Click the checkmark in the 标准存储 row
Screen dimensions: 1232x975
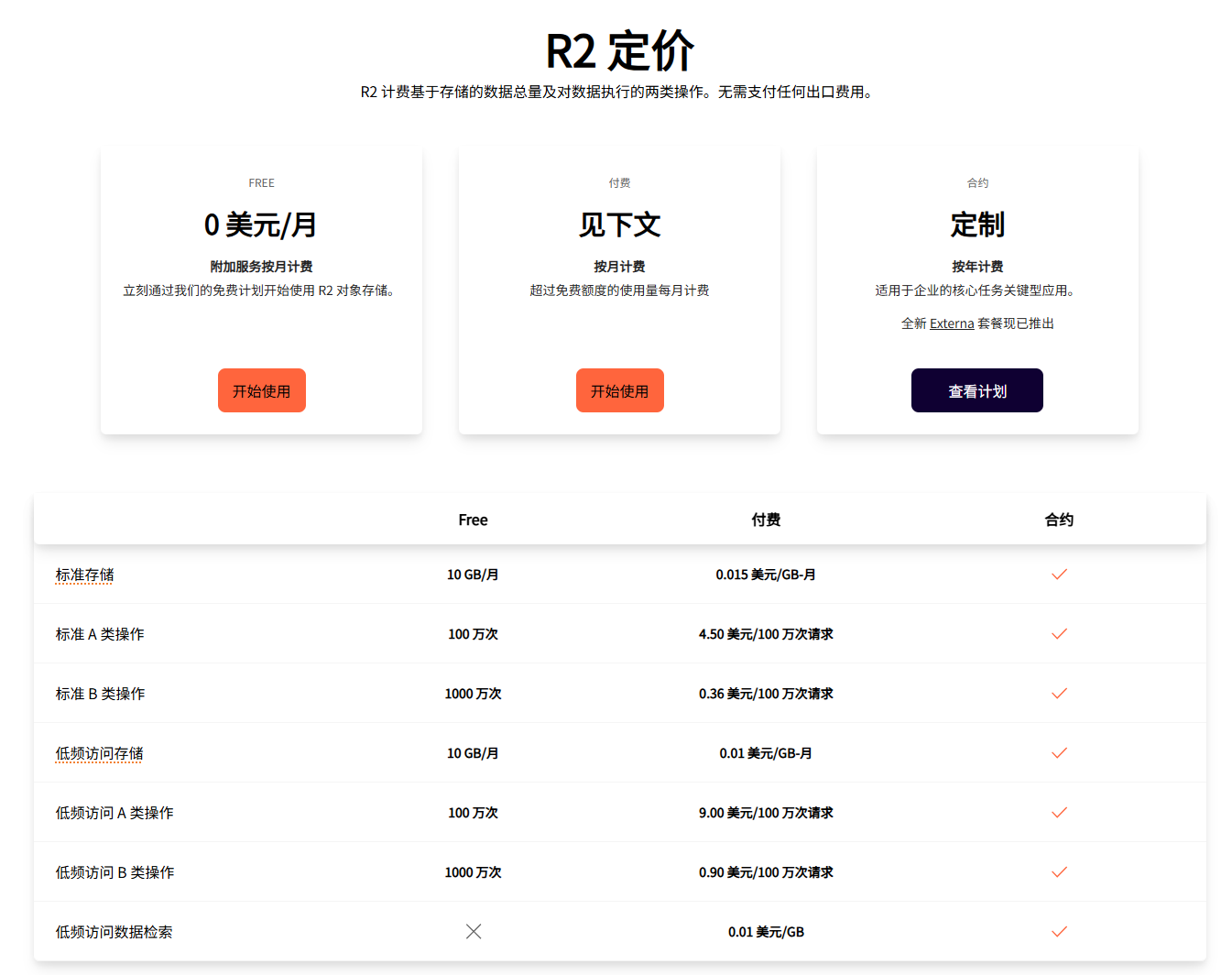[1059, 575]
